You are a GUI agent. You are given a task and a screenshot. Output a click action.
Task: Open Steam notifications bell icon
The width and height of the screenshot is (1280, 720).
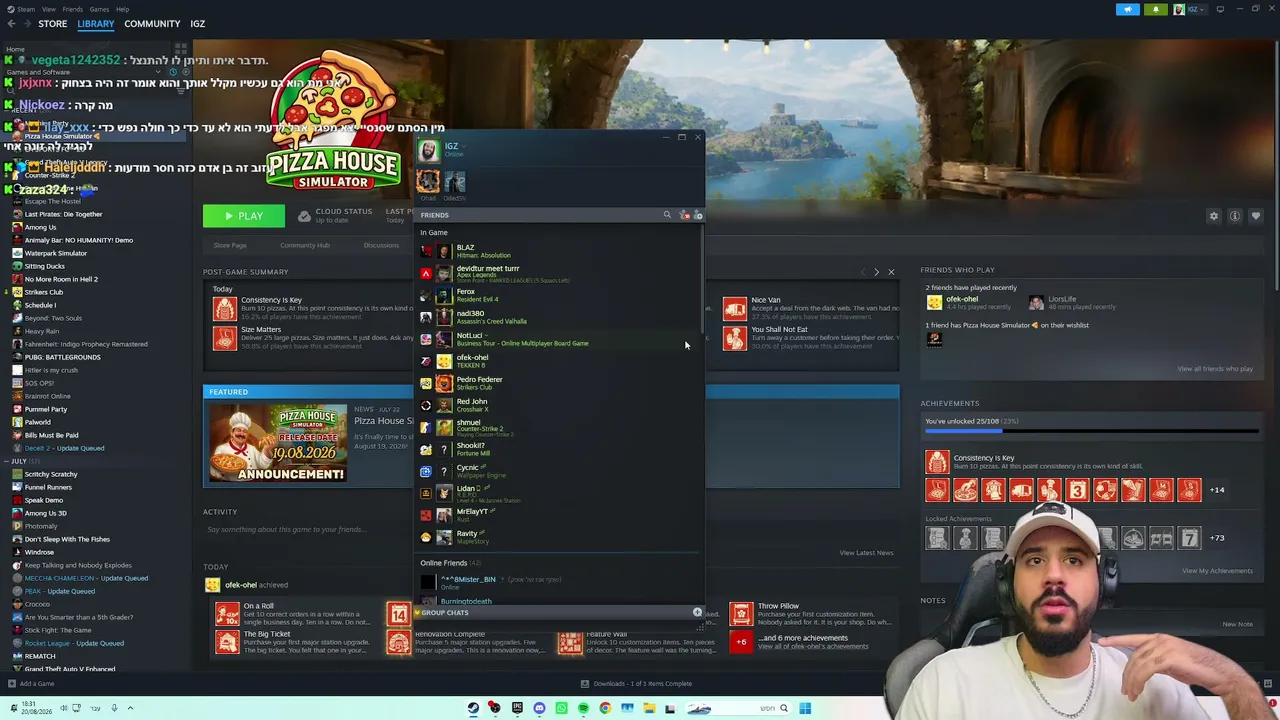coord(1156,10)
